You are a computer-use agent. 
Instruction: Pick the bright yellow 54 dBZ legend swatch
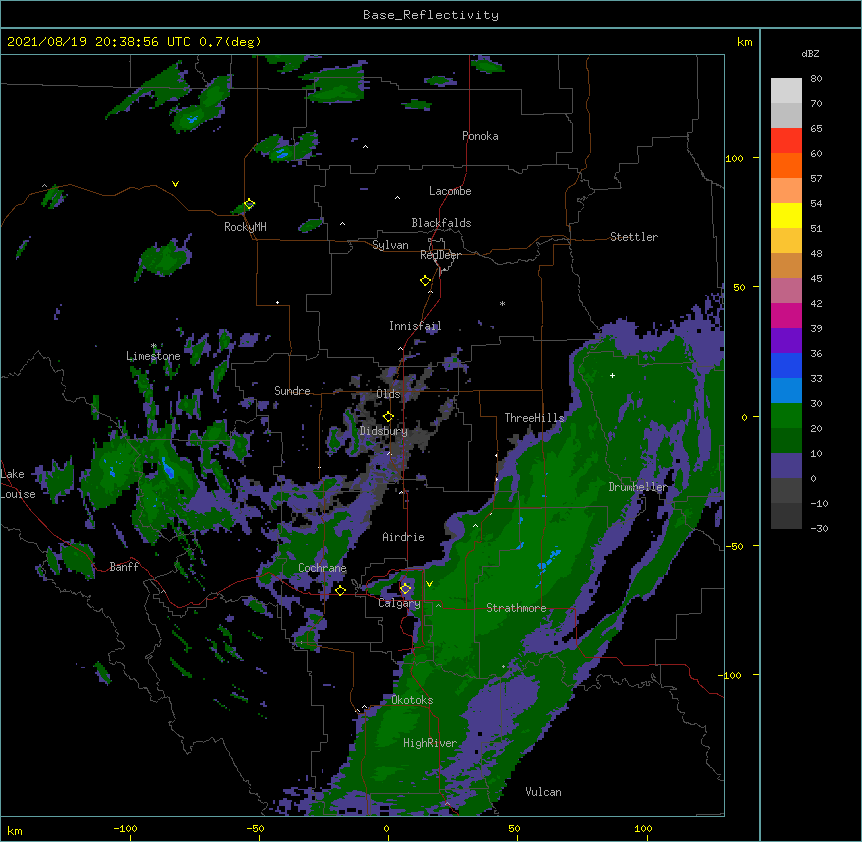786,215
